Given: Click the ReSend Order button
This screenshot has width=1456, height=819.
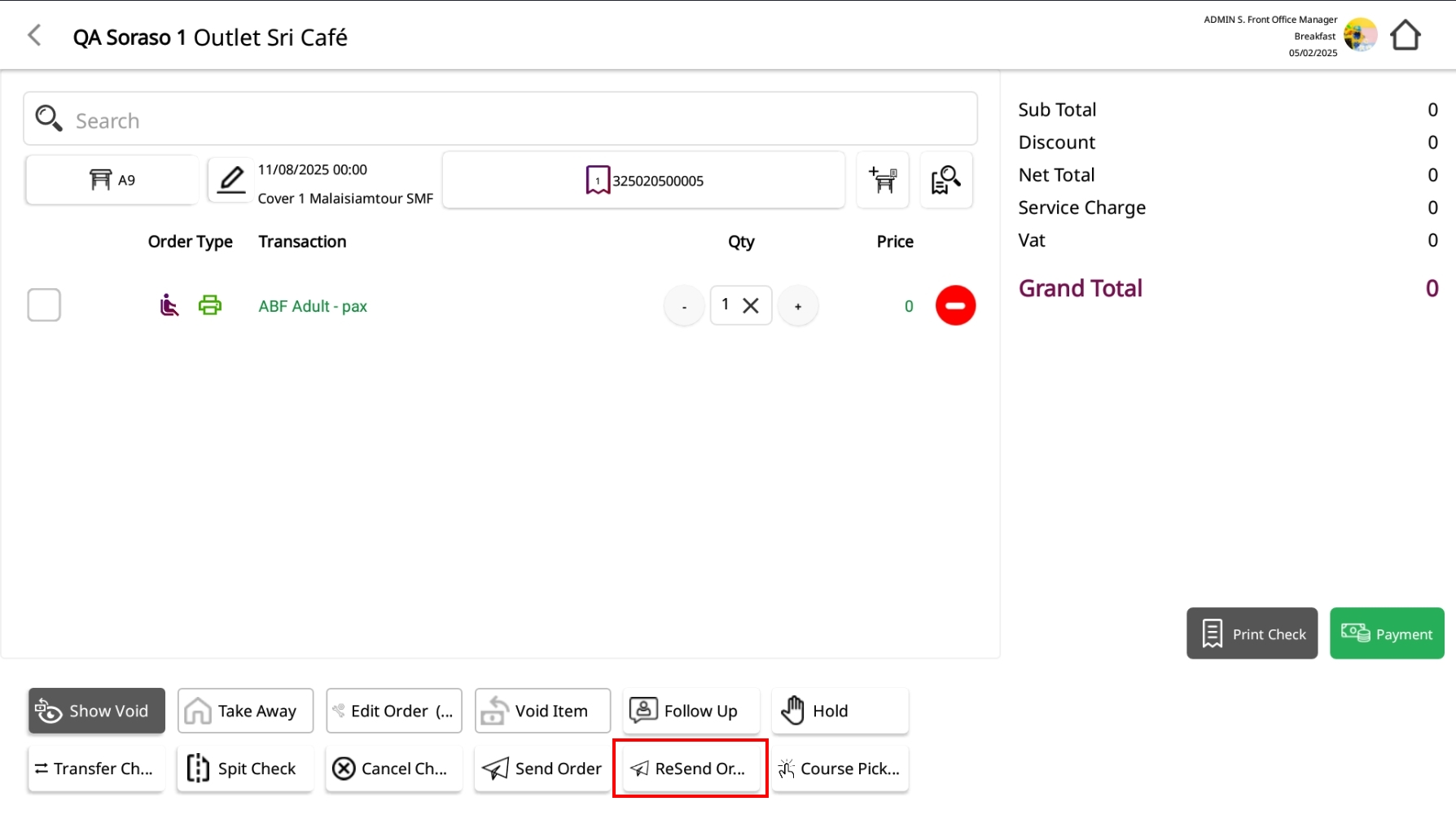Looking at the screenshot, I should point(691,769).
